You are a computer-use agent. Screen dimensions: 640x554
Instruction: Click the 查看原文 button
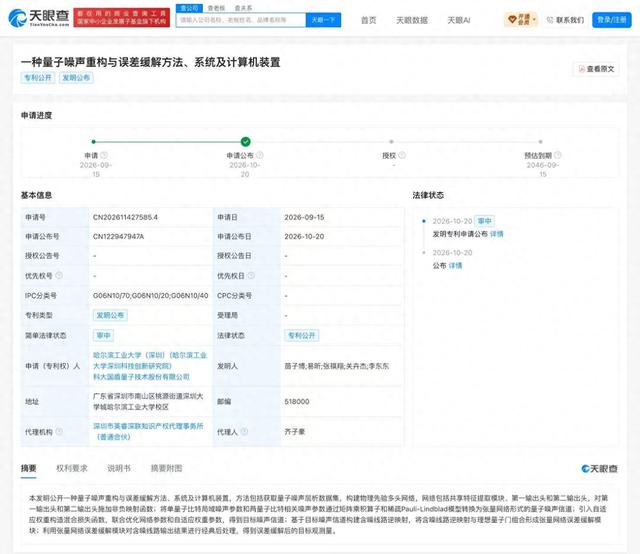pos(596,69)
